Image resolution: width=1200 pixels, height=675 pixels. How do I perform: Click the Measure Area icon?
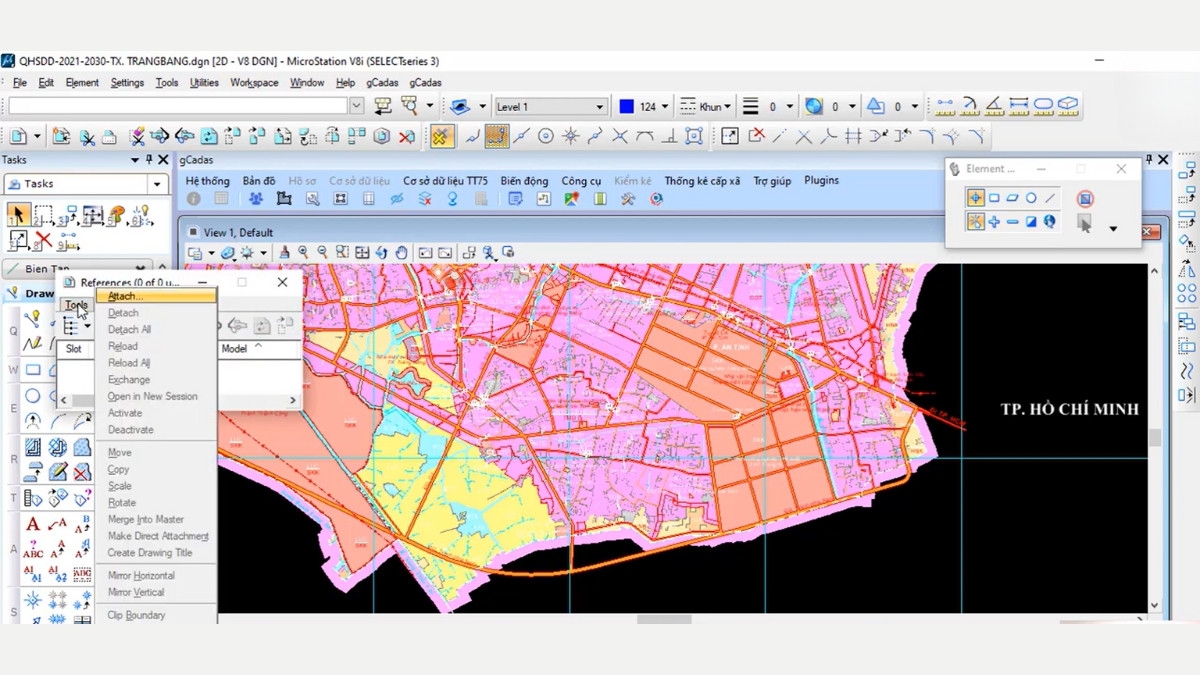tap(1043, 105)
